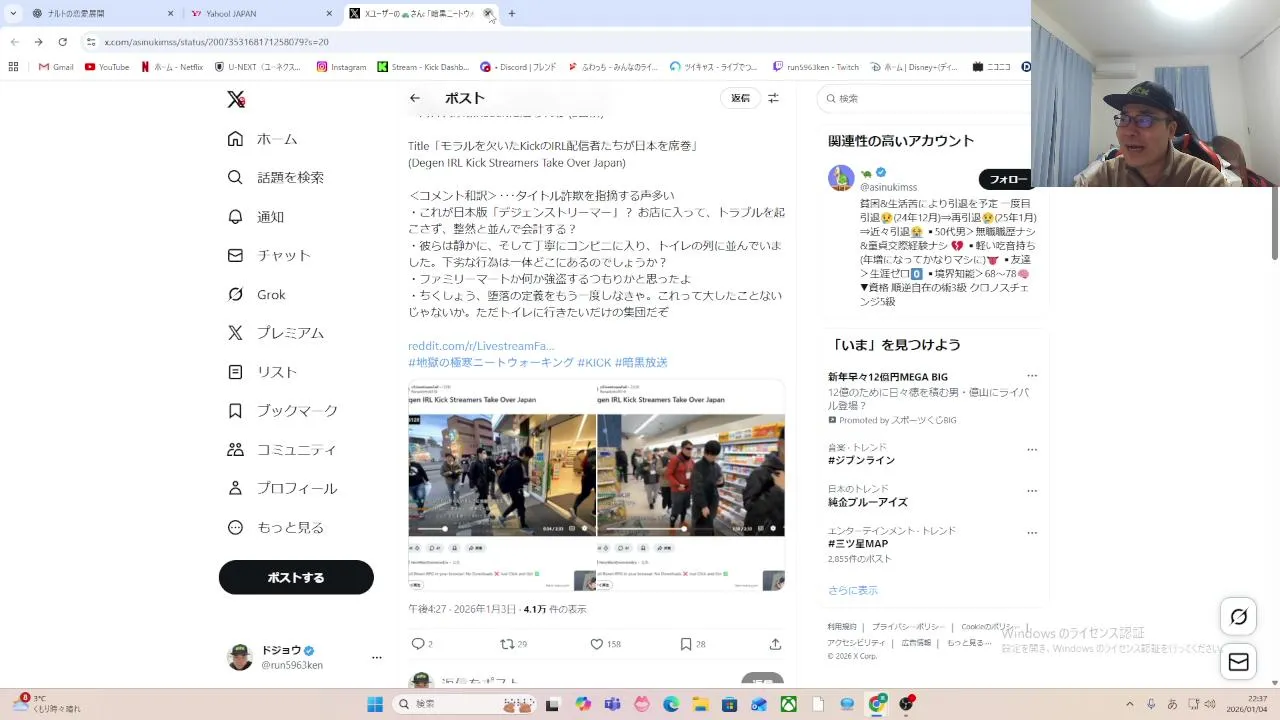Open YouTube bookmark
Screen dimensions: 1280x720
coord(107,67)
